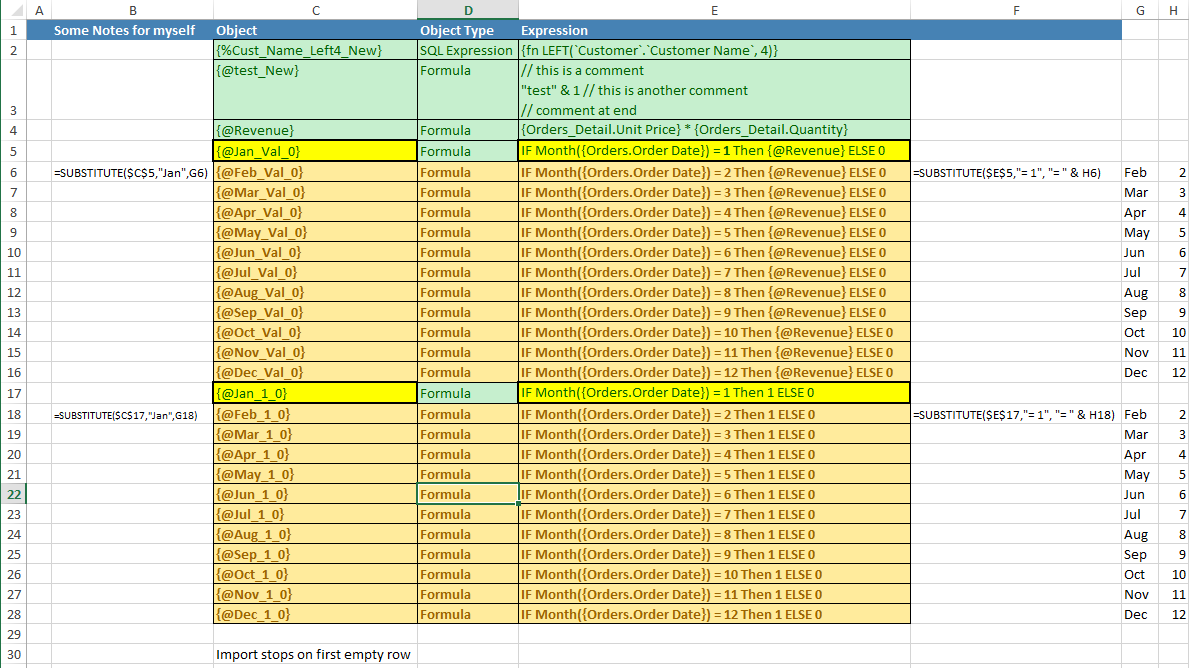Select the 'SQL Expression' cell
The width and height of the screenshot is (1189, 668).
pyautogui.click(x=468, y=50)
